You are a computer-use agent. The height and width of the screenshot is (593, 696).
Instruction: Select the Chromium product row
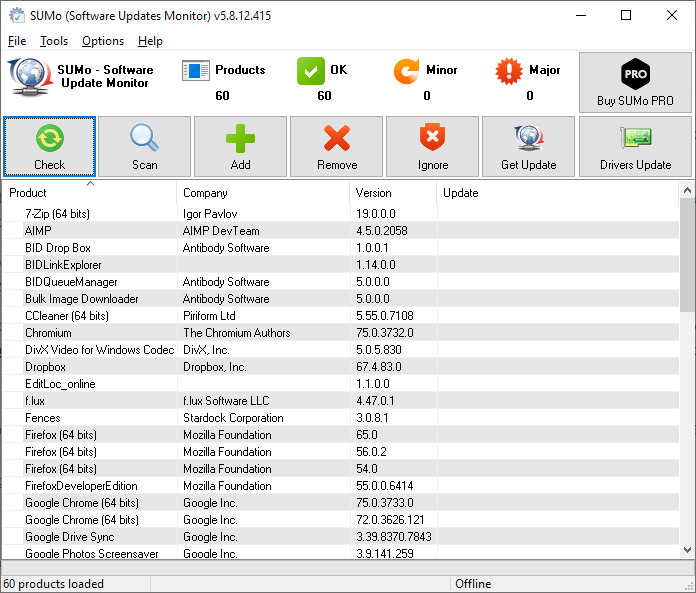coord(341,332)
